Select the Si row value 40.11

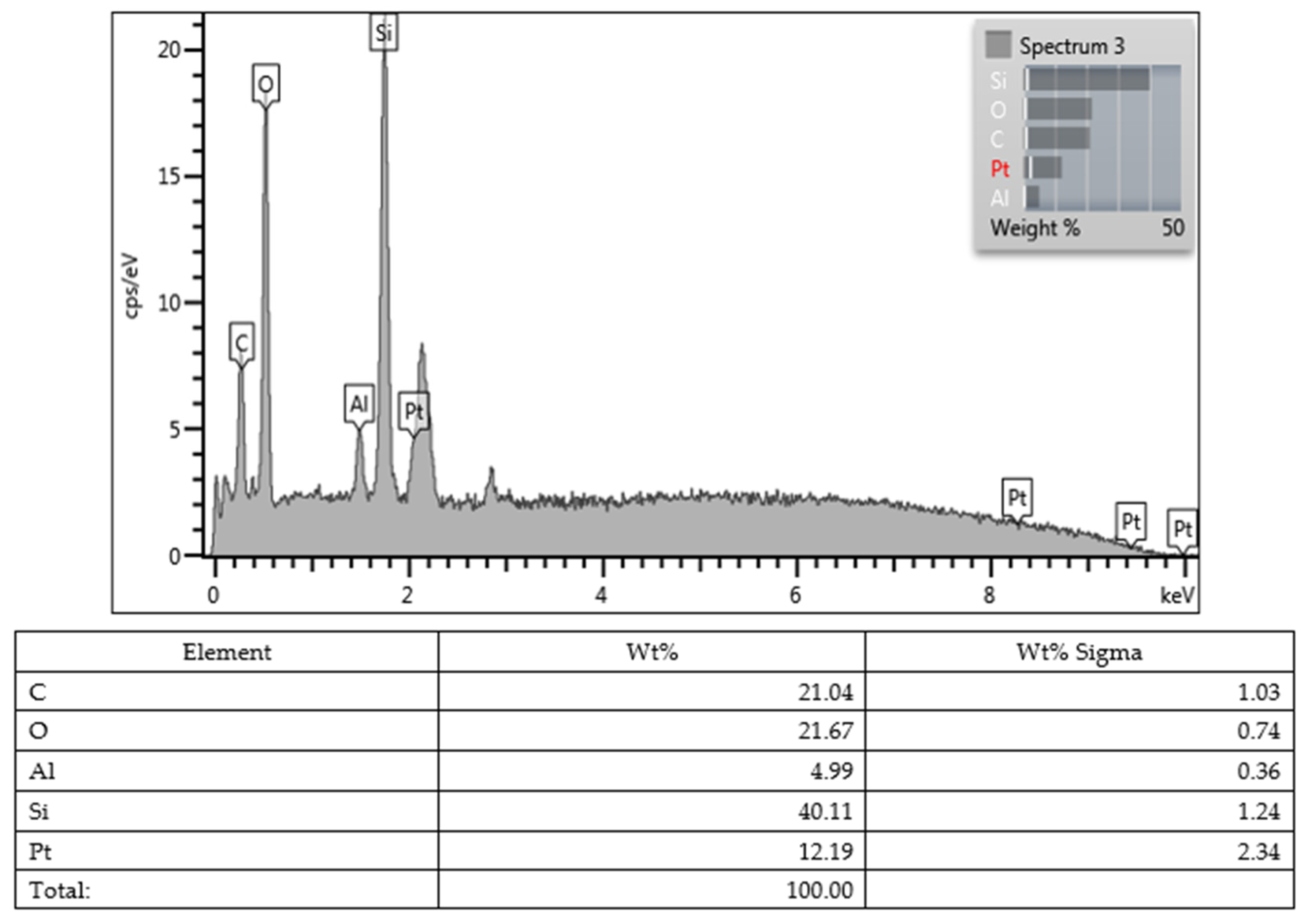tap(825, 811)
